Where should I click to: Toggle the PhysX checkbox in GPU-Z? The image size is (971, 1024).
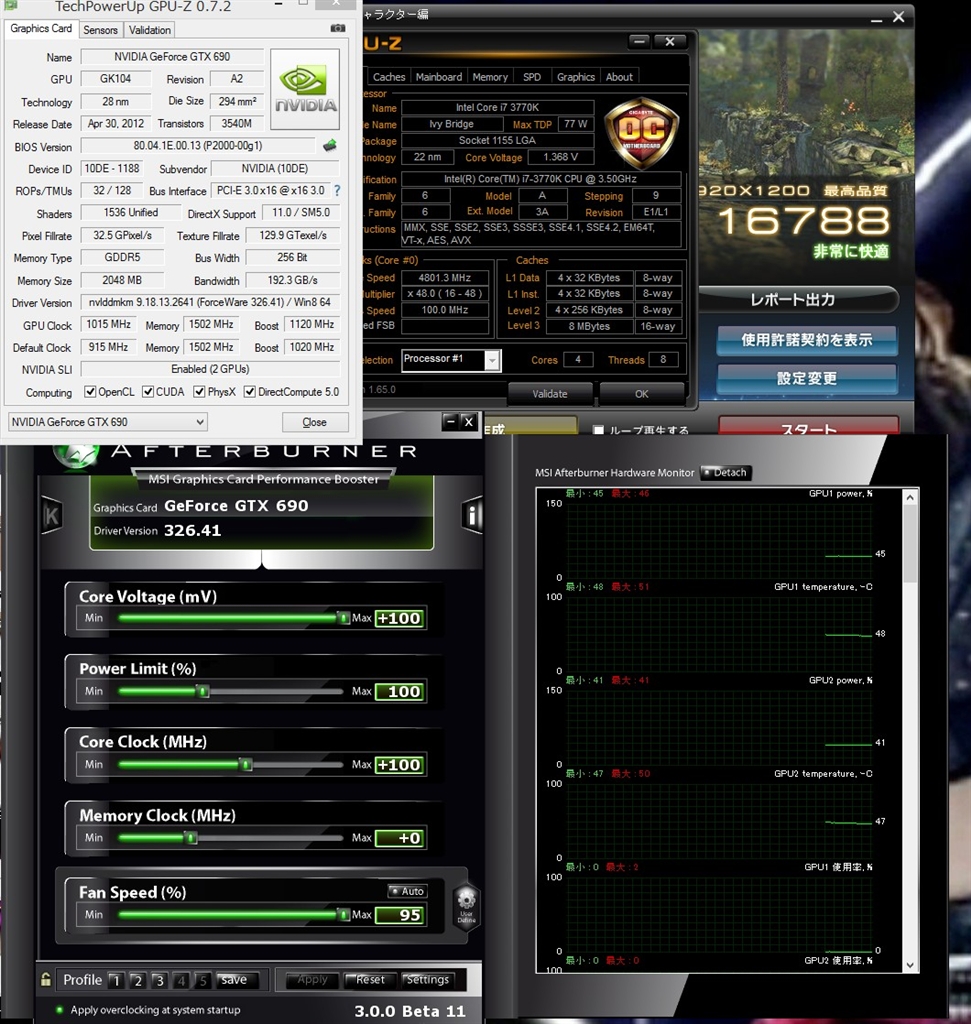point(200,392)
